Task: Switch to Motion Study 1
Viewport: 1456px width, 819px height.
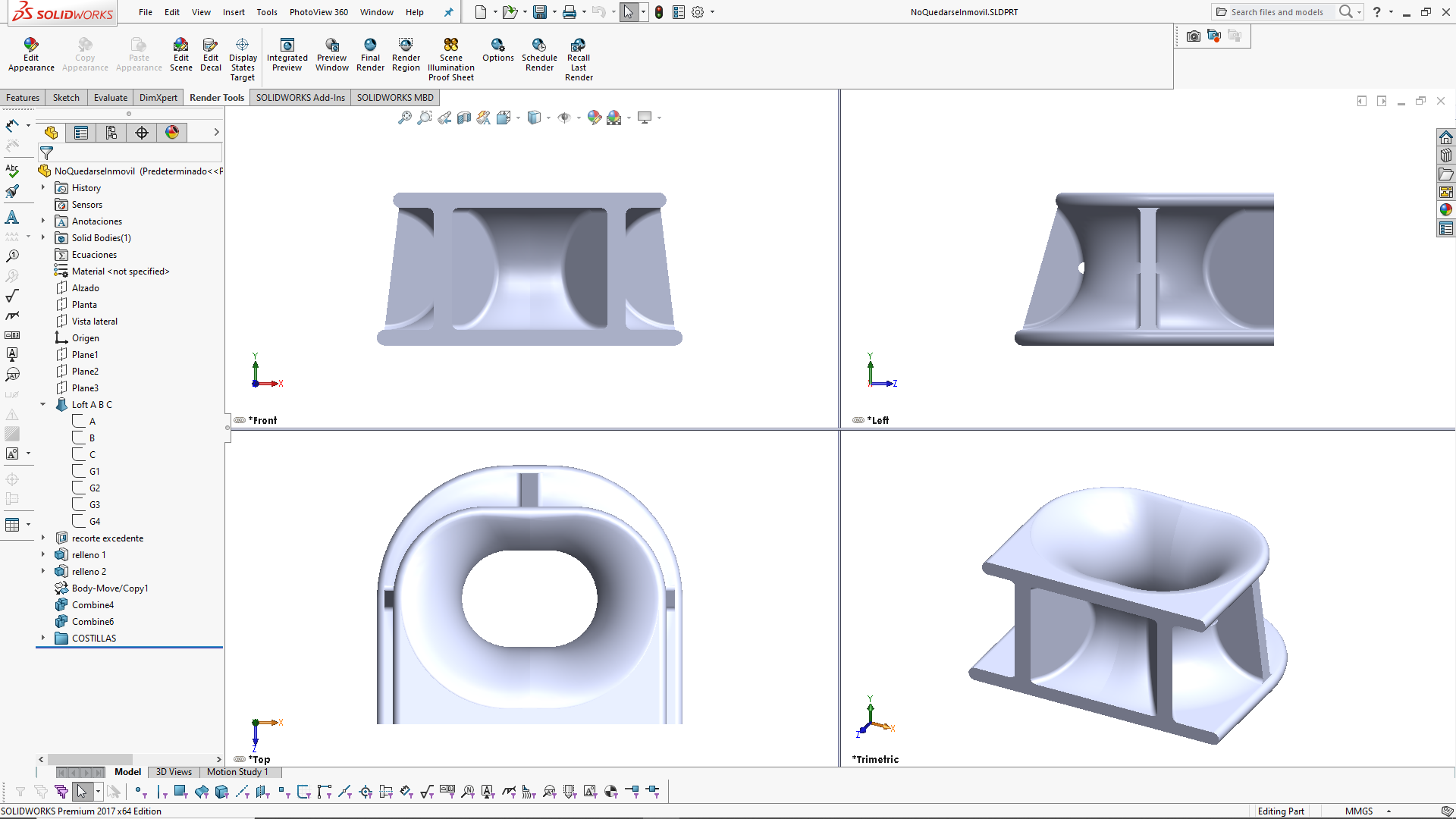Action: coord(239,772)
